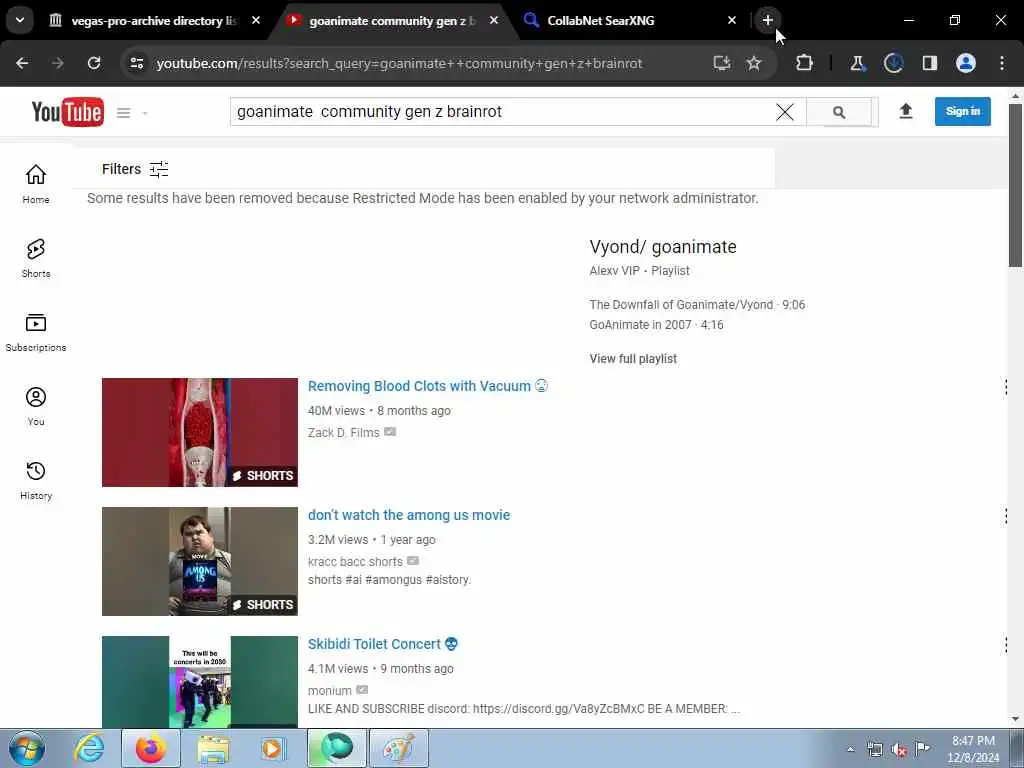
Task: Open Chrome Labs flask icon
Action: (x=857, y=63)
